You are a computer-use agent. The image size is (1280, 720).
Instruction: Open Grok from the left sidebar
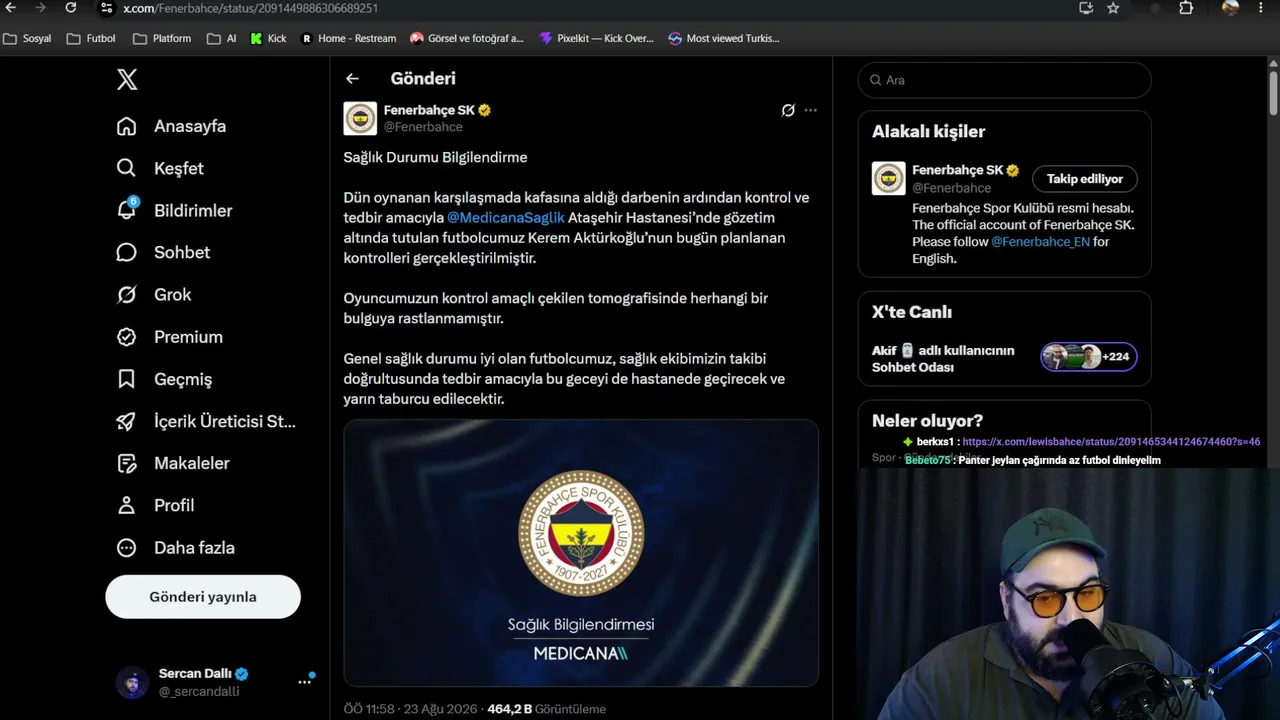click(x=154, y=294)
